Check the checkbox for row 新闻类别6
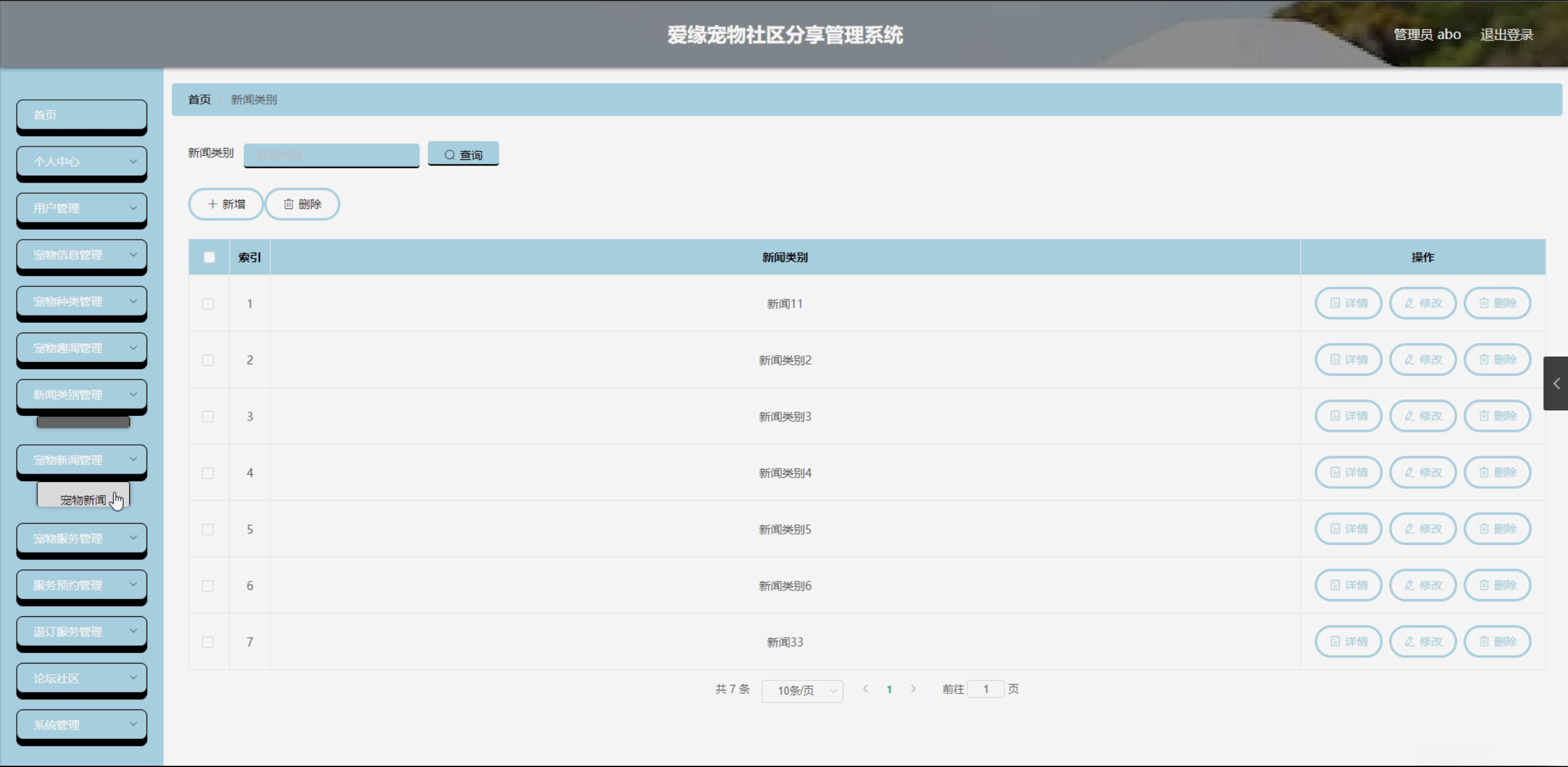The image size is (1568, 767). point(208,586)
